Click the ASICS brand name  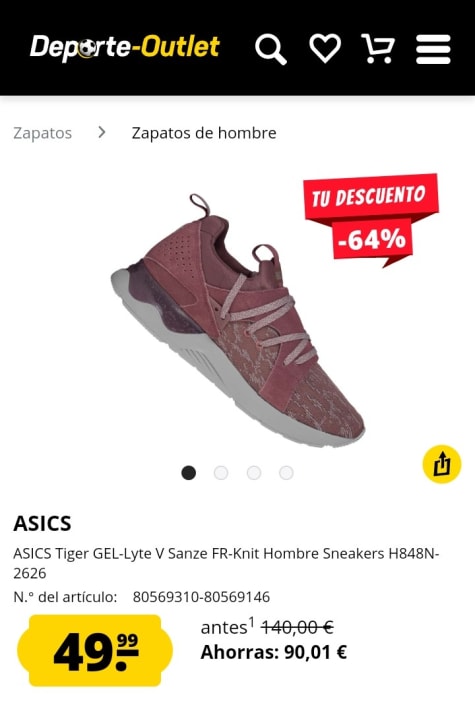(42, 523)
